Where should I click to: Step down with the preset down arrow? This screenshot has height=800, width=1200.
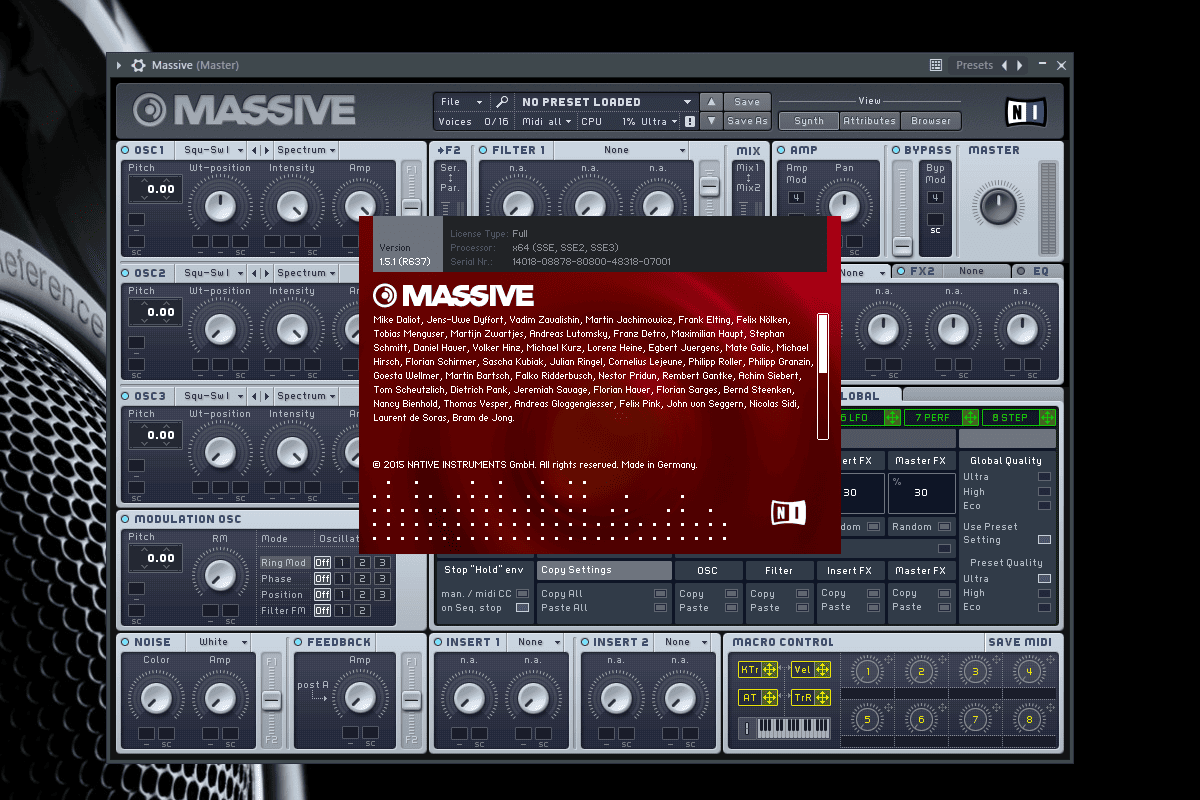710,121
